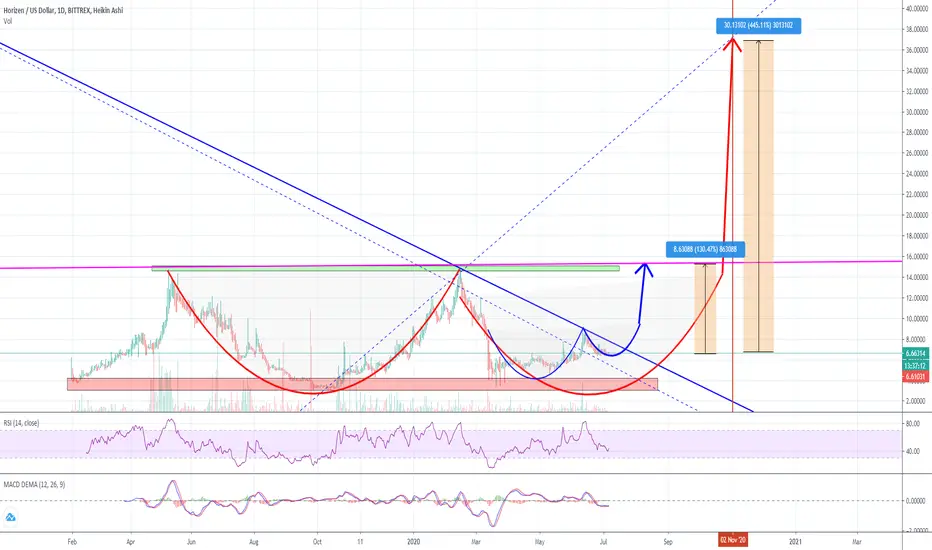Screen dimensions: 932x550
Task: Click the 0.0000 MACD scale label
Action: point(915,501)
